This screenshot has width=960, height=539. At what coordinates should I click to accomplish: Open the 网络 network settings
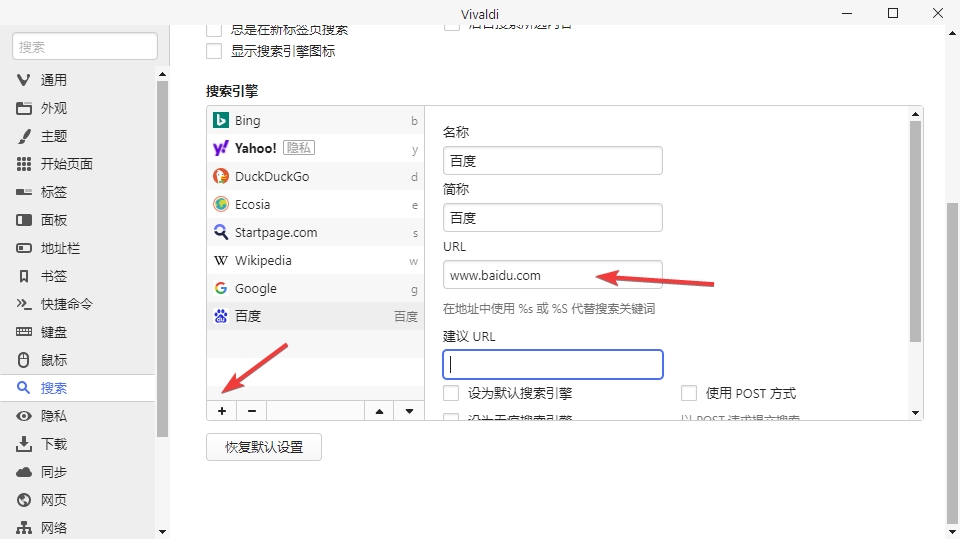78,527
